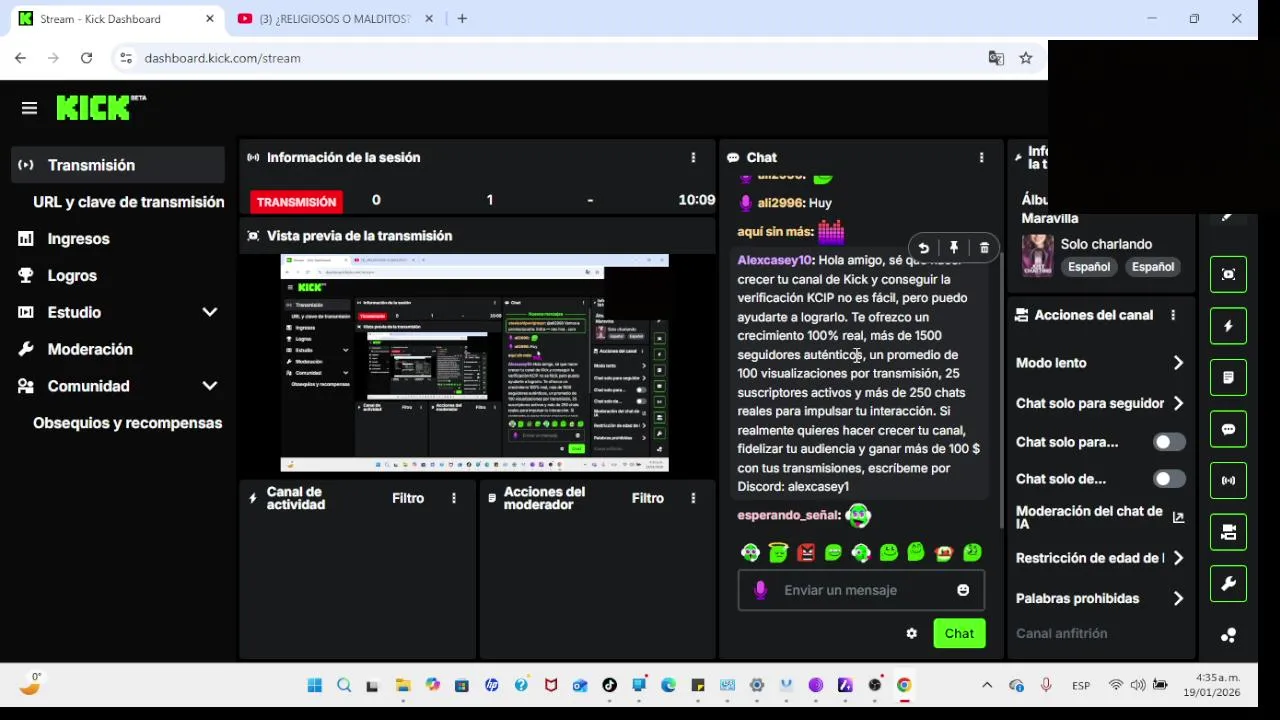Open Logros in the sidebar
The width and height of the screenshot is (1280, 720).
coord(72,276)
